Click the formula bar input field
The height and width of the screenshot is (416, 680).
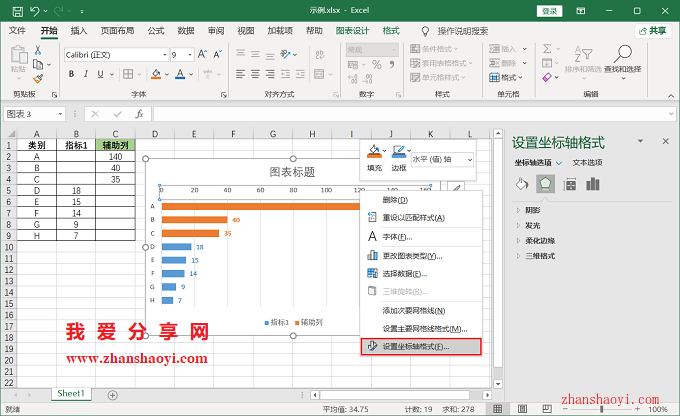click(x=414, y=114)
